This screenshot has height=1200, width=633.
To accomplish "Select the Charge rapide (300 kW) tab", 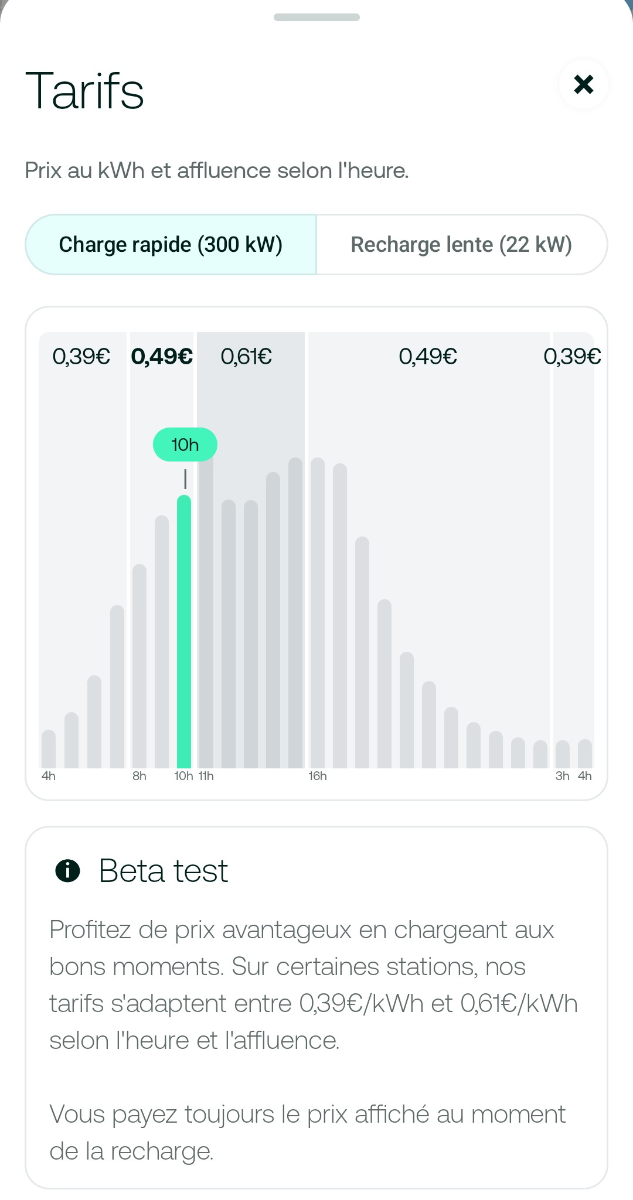I will (x=171, y=245).
